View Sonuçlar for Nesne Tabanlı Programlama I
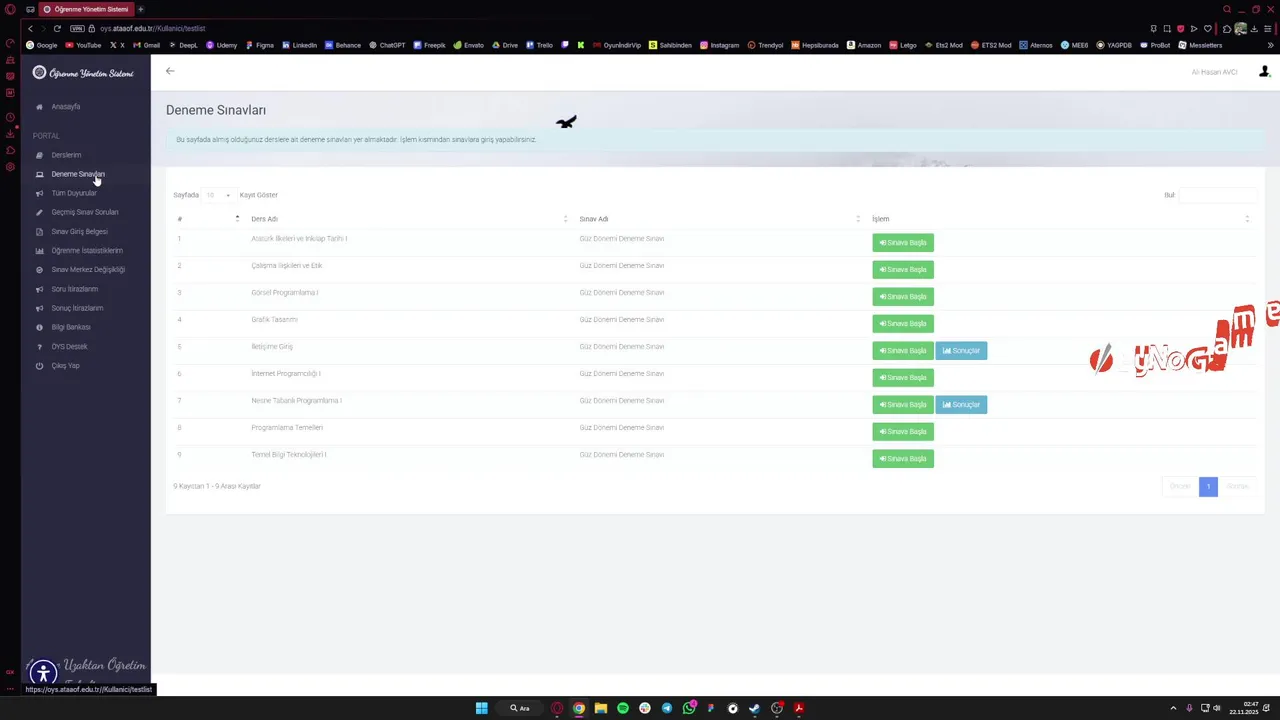This screenshot has height=720, width=1280. pyautogui.click(x=961, y=405)
